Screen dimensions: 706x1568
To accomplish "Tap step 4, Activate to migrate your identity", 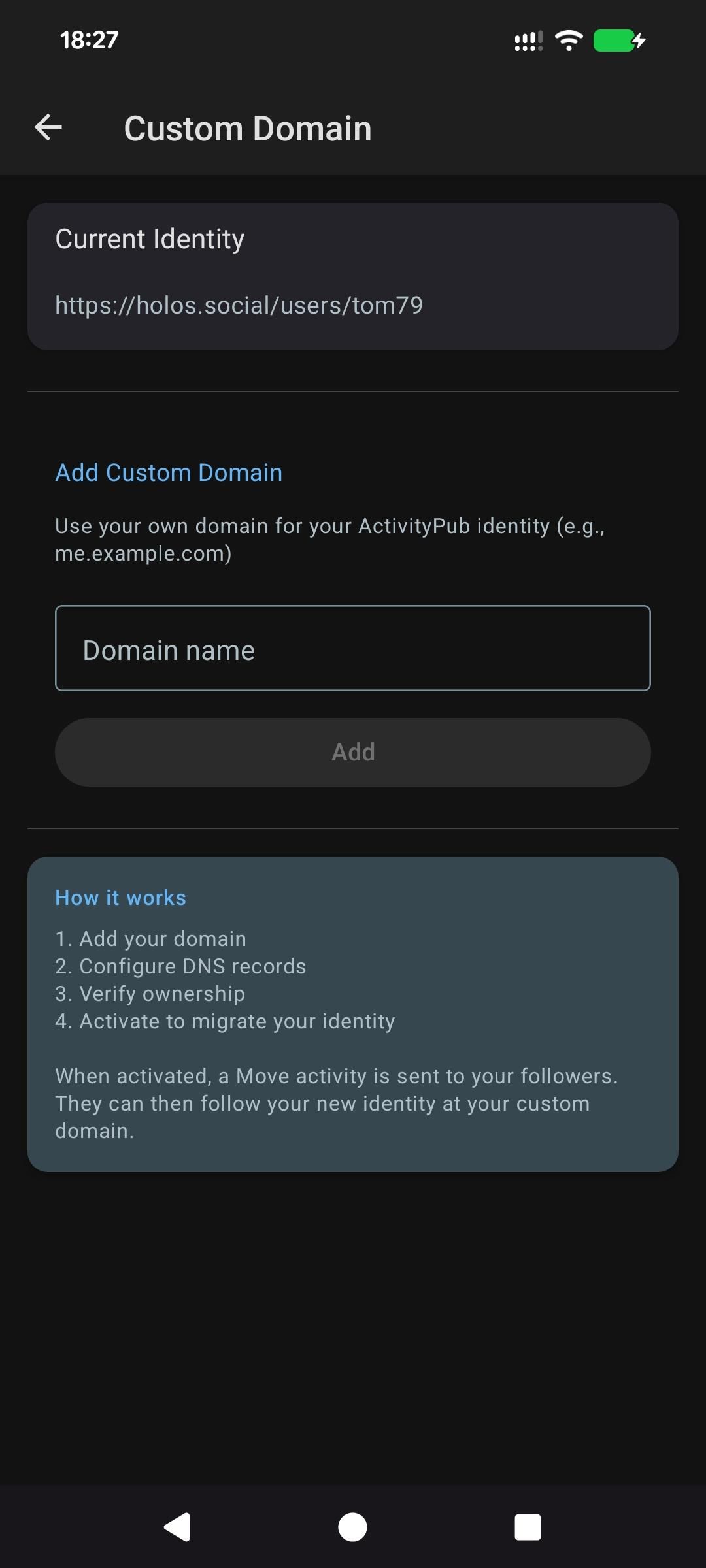I will pyautogui.click(x=225, y=1021).
